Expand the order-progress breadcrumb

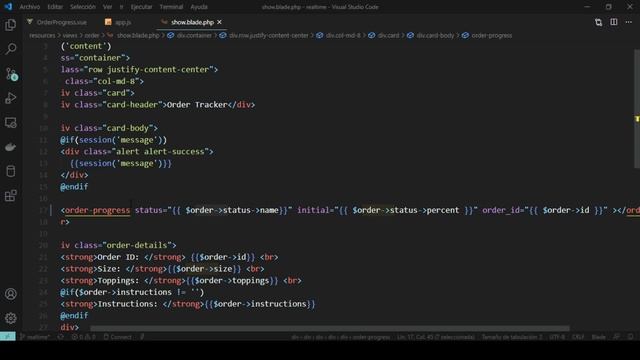pyautogui.click(x=491, y=36)
